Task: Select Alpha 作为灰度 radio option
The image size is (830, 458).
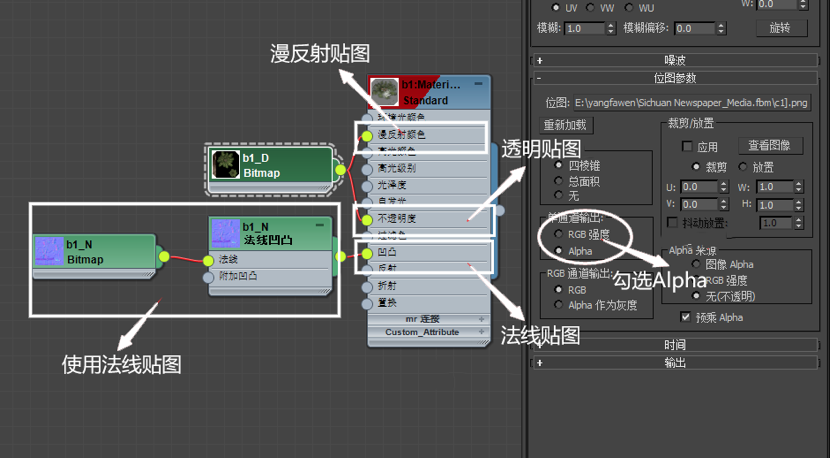Action: (x=558, y=305)
